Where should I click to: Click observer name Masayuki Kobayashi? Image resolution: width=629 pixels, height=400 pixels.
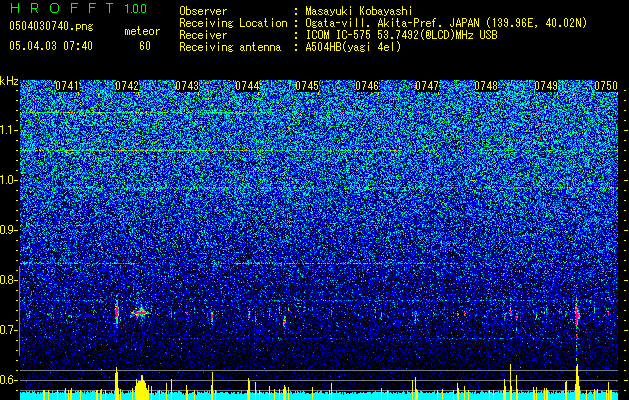pyautogui.click(x=359, y=11)
